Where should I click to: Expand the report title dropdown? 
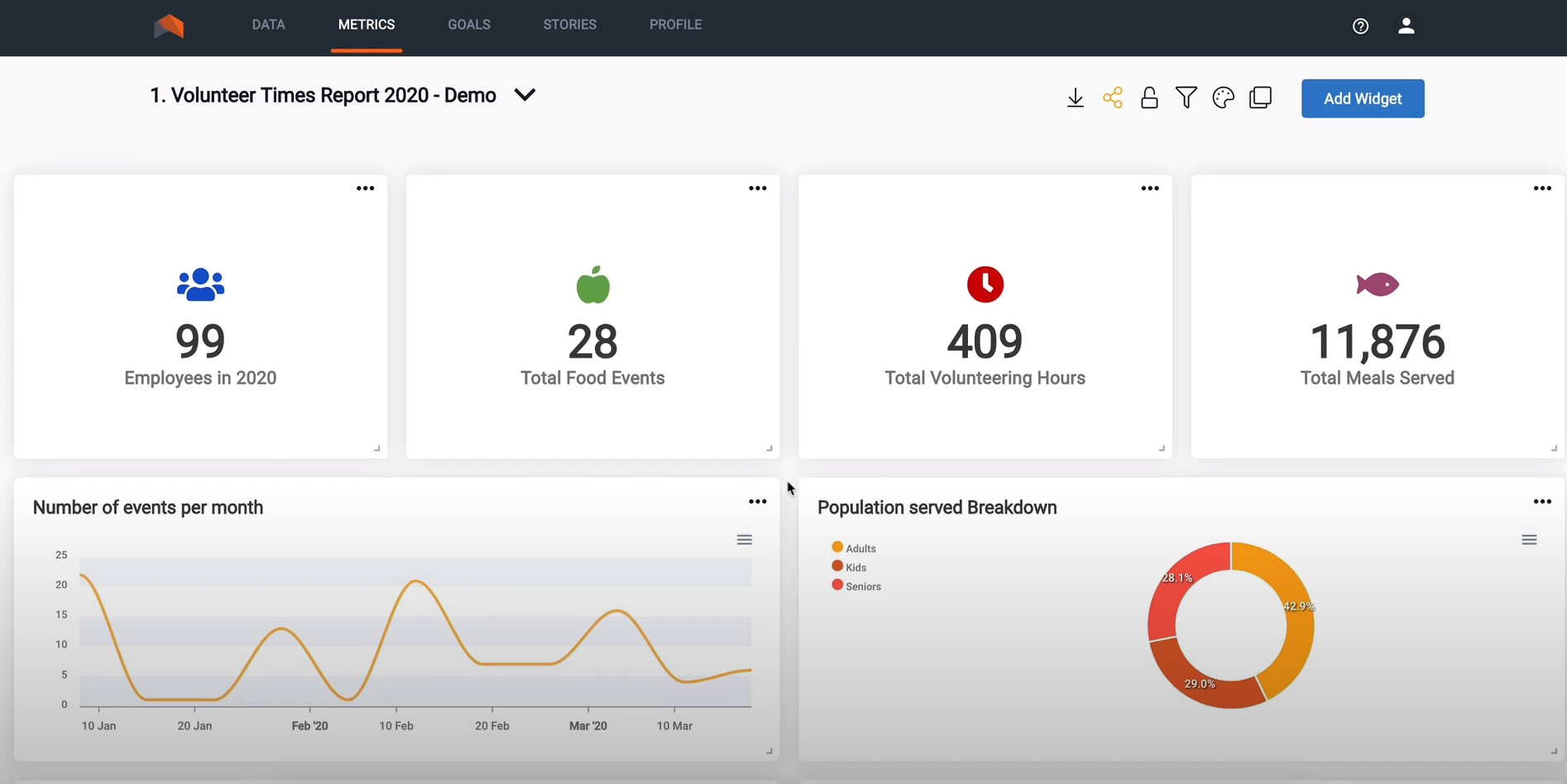(x=524, y=95)
